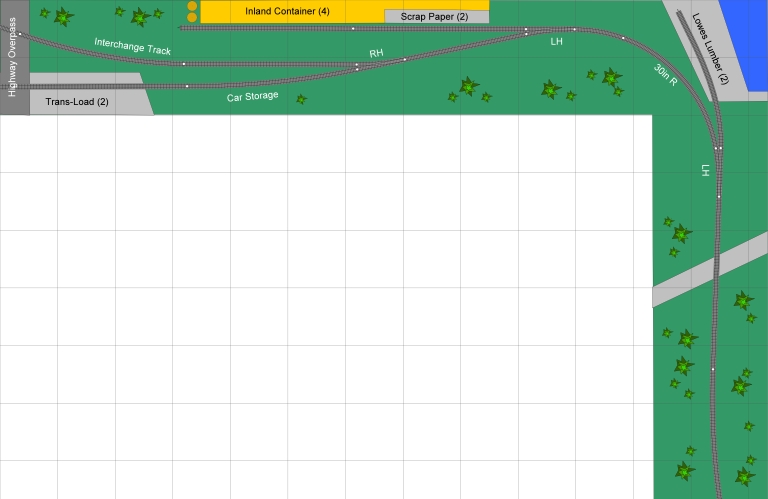Image resolution: width=768 pixels, height=499 pixels.
Task: Select the Car Storage label
Action: 252,97
